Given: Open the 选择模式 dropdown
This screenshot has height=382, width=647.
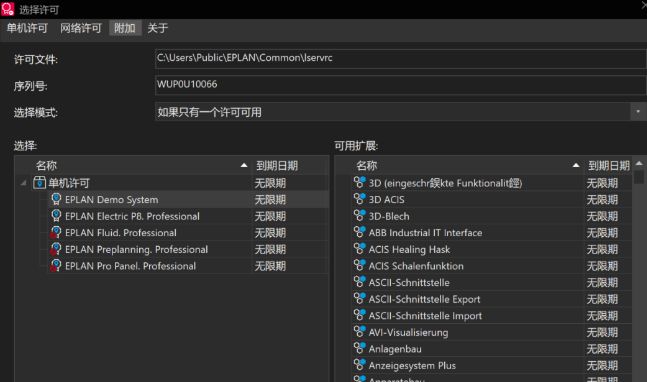Looking at the screenshot, I should point(400,112).
